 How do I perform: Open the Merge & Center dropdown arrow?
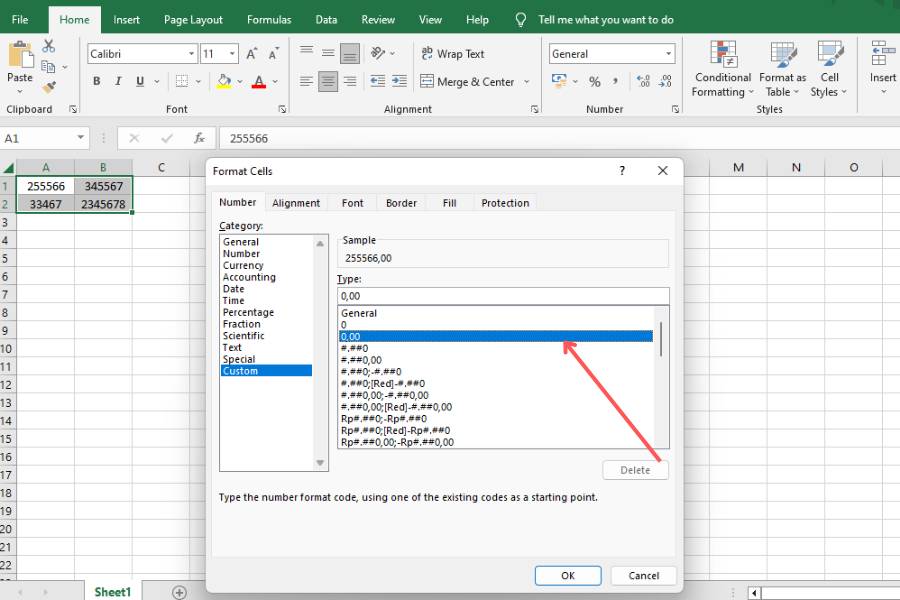pos(526,82)
